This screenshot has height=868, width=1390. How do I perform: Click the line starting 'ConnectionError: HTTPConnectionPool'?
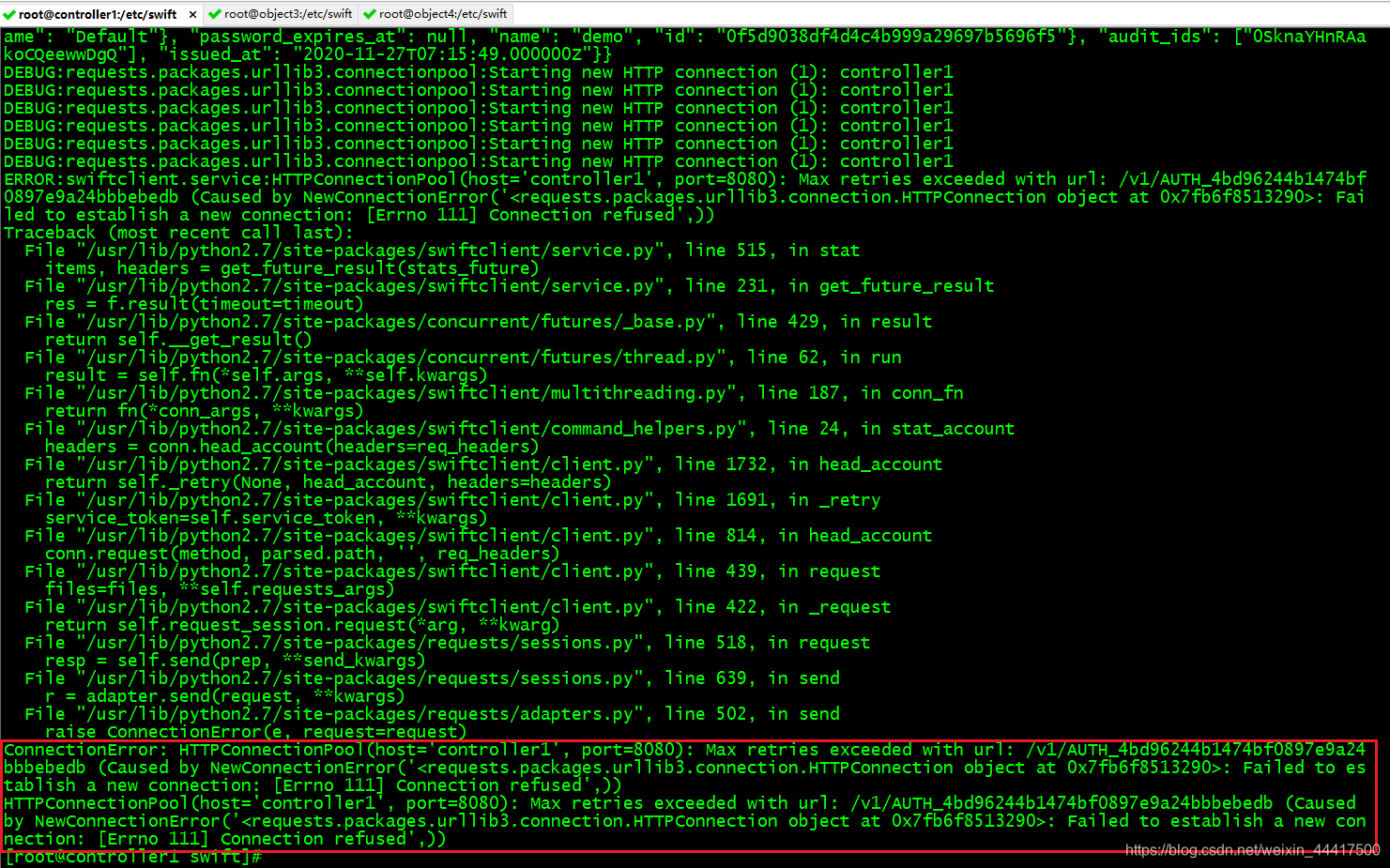pyautogui.click(x=685, y=750)
